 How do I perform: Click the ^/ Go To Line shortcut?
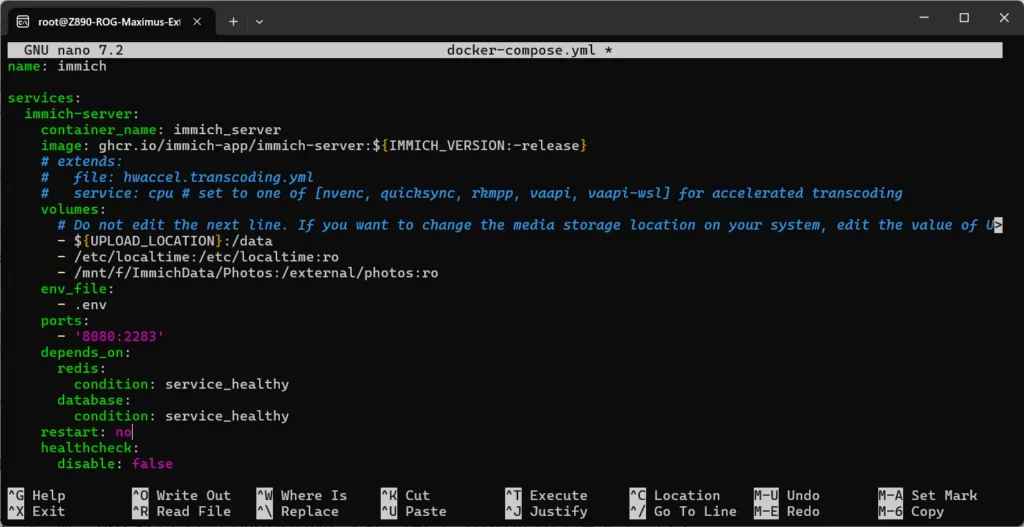tap(683, 511)
